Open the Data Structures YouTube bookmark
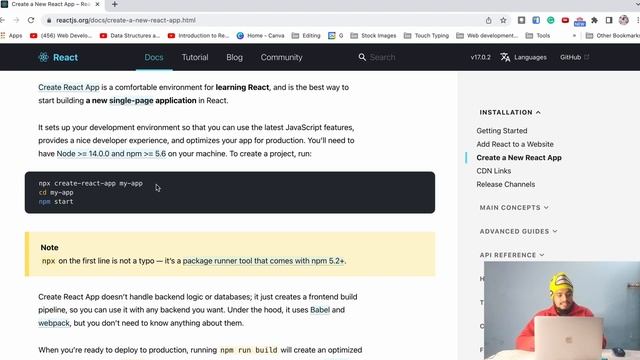This screenshot has height=360, width=640. click(130, 36)
